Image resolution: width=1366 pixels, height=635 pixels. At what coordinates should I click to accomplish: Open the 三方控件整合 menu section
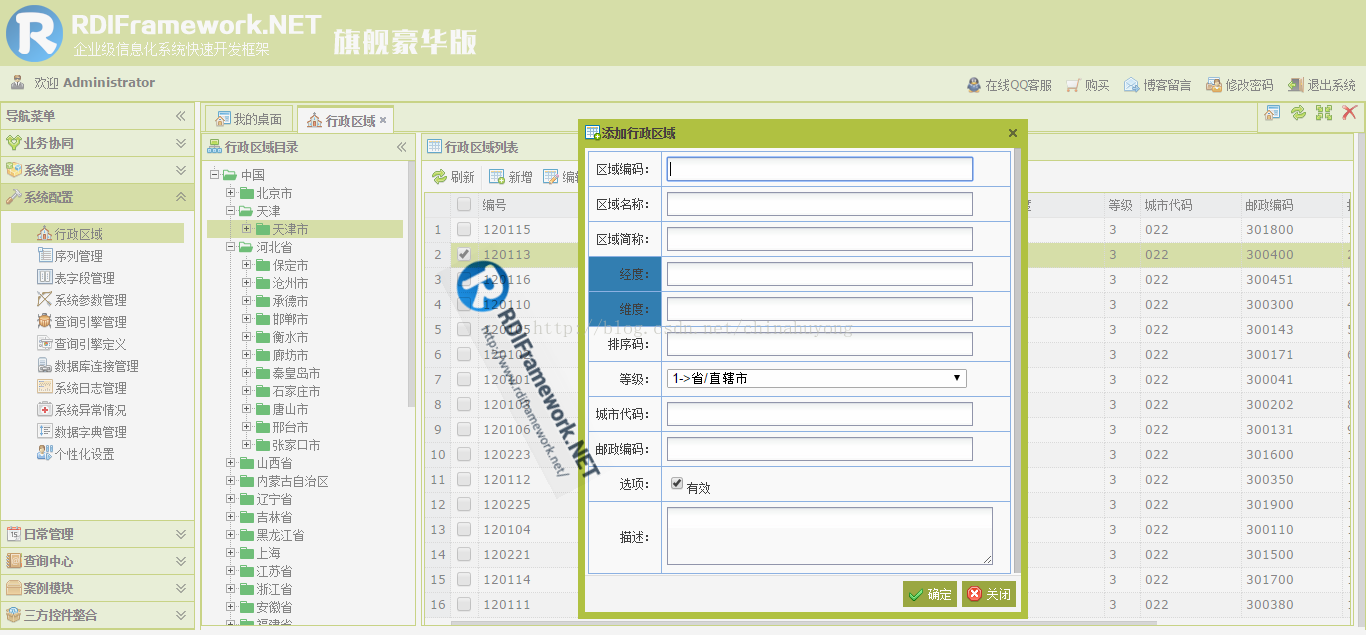(97, 615)
